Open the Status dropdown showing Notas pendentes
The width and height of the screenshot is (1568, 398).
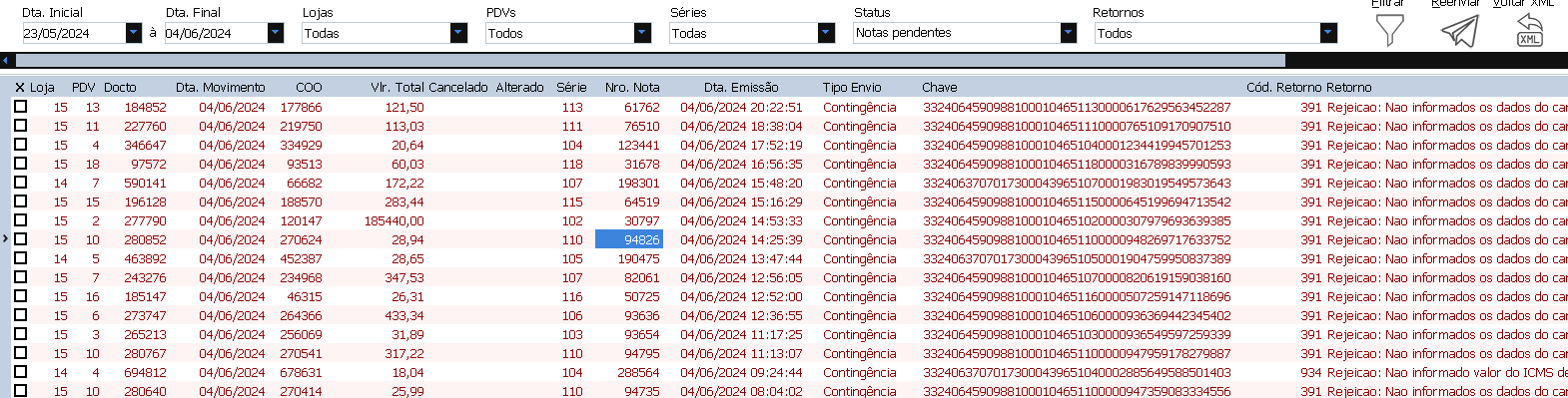(x=1069, y=33)
